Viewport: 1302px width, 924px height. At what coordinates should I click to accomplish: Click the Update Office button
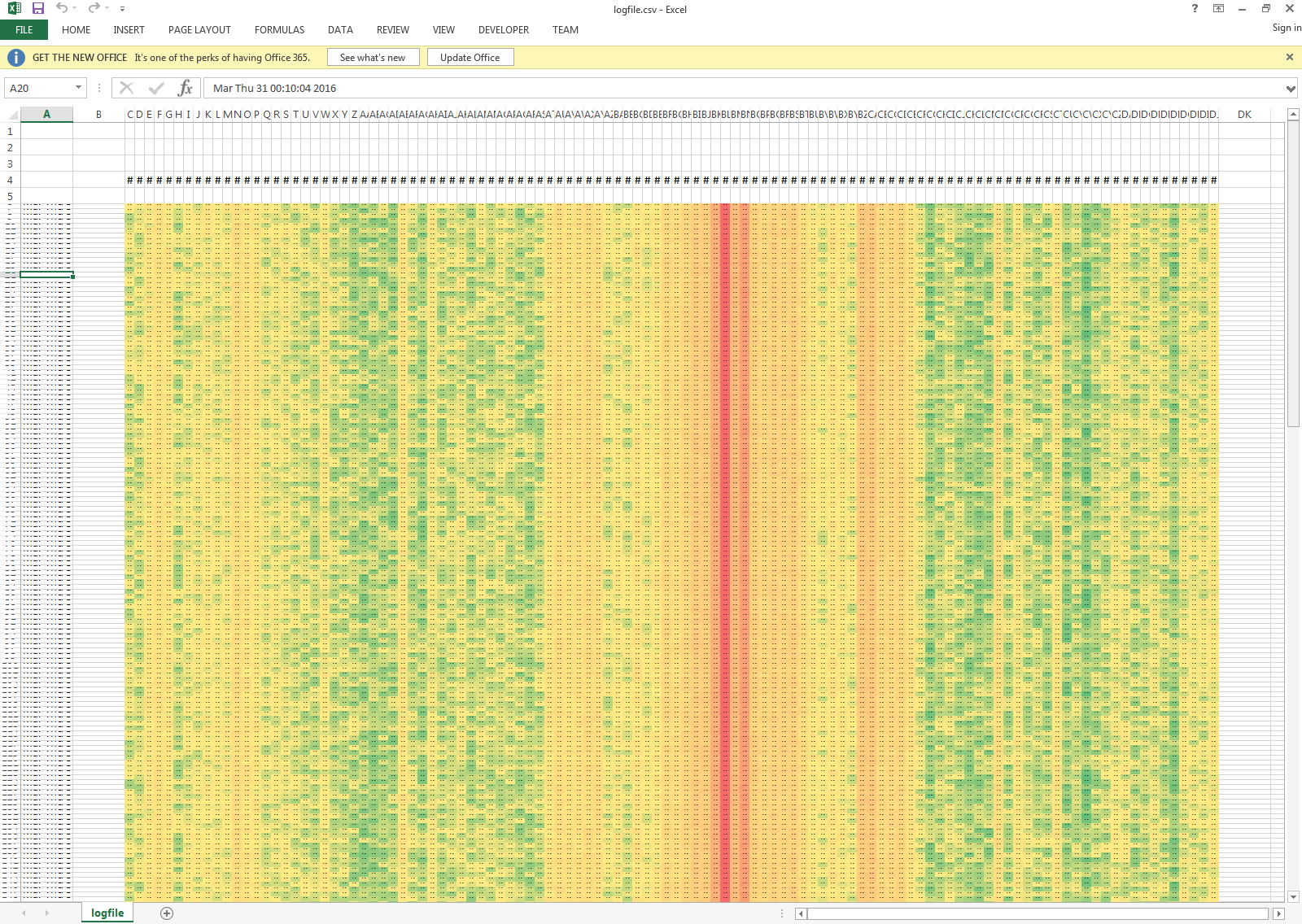(x=470, y=57)
